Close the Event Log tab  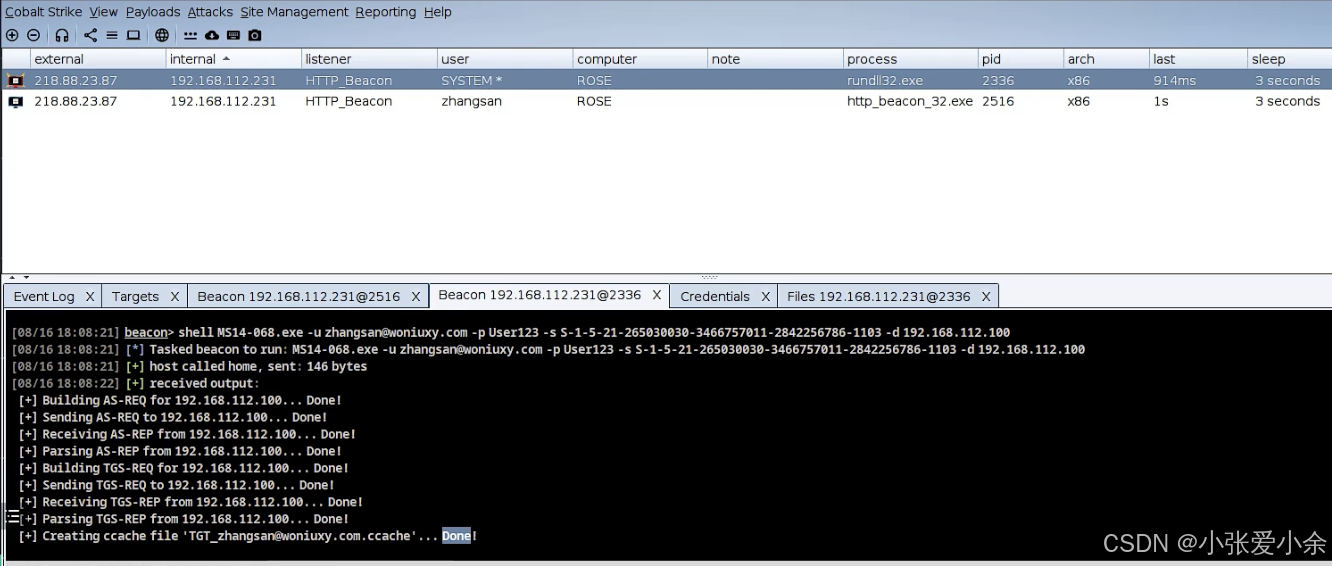90,296
